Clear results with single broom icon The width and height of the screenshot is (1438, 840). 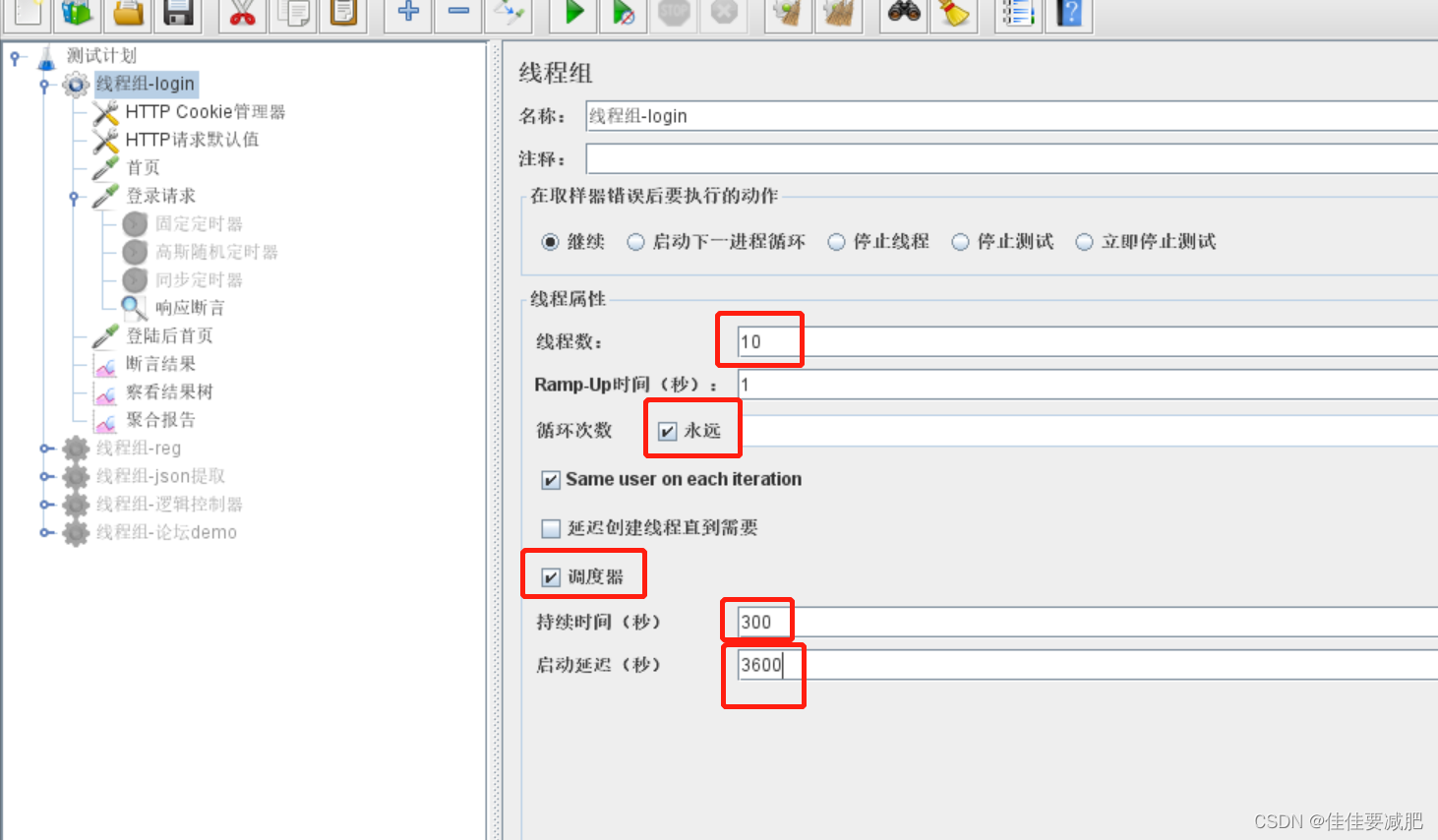tap(788, 12)
